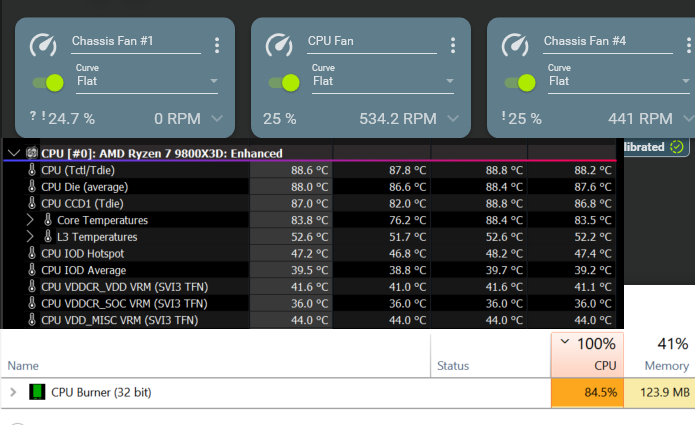Viewport: 695px width, 425px height.
Task: Click the Chassis Fan #4 gauge icon
Action: pyautogui.click(x=515, y=45)
